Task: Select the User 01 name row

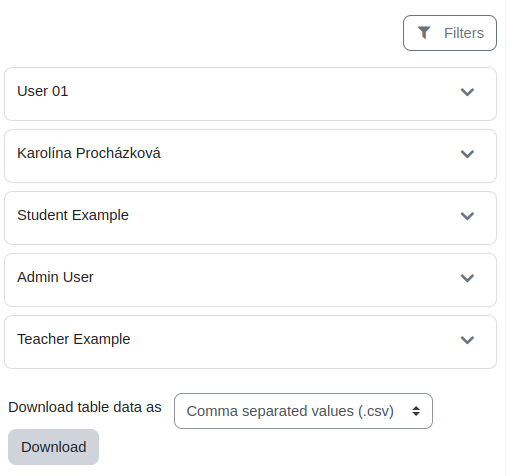Action: point(250,94)
